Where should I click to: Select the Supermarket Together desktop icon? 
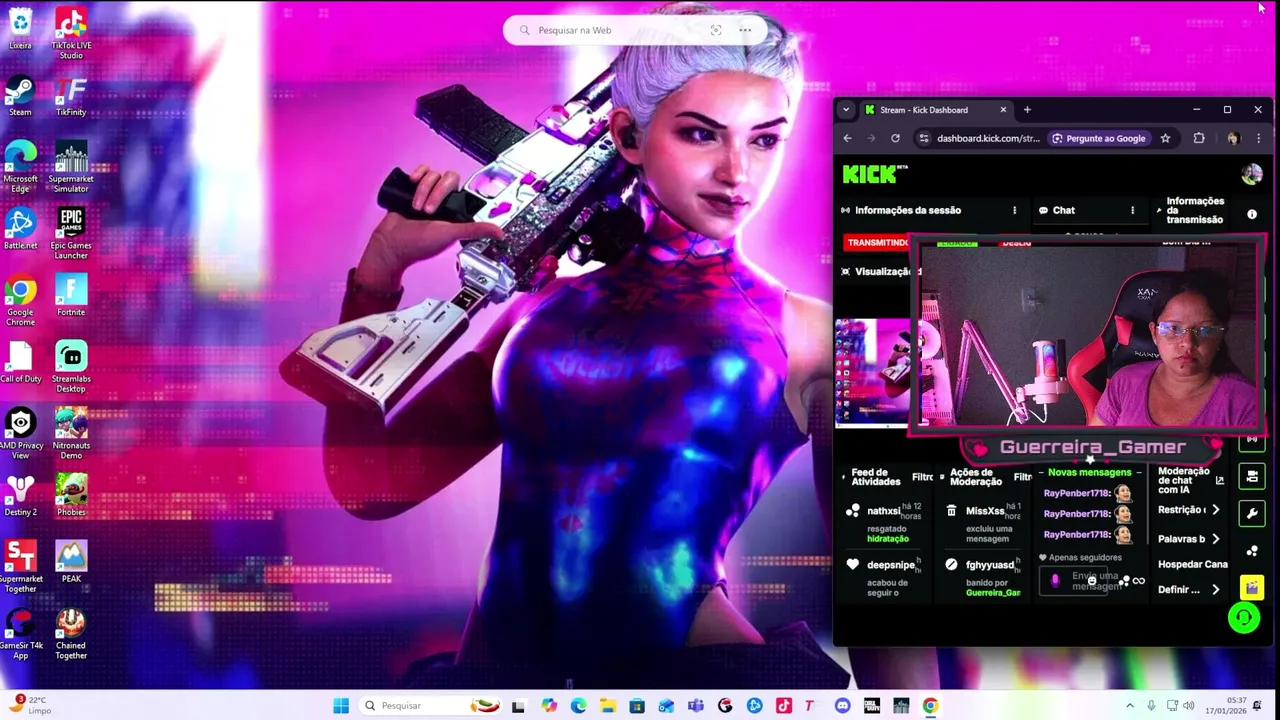20,567
